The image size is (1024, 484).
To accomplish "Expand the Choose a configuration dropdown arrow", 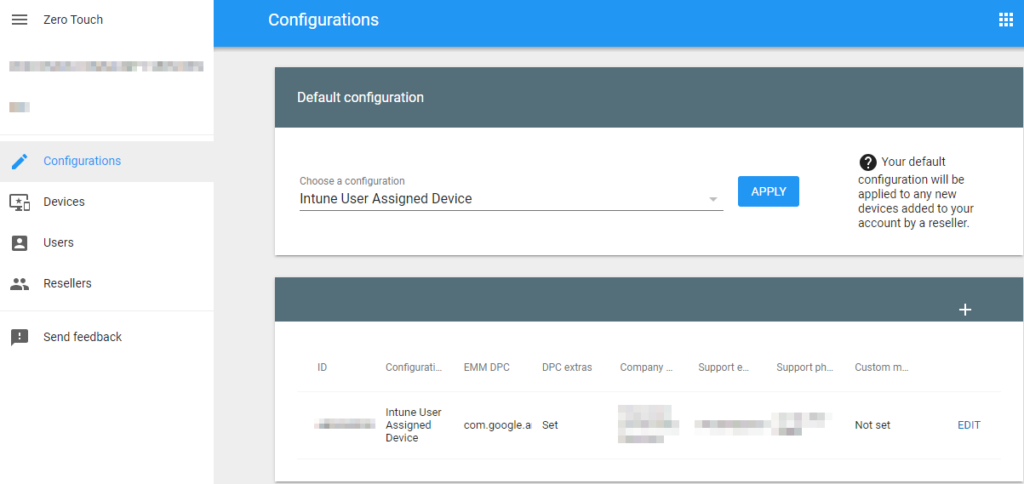I will pos(713,199).
